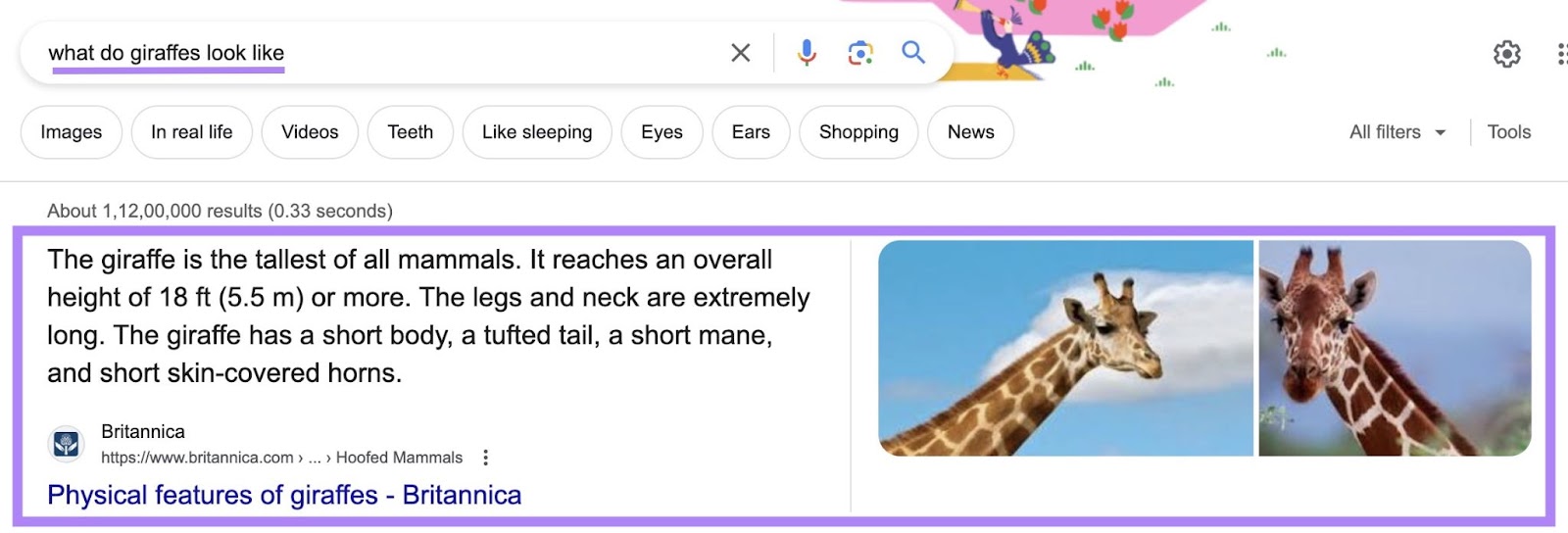Viewport: 1568px width, 533px height.
Task: Open the Shopping results tab
Action: pos(858,132)
